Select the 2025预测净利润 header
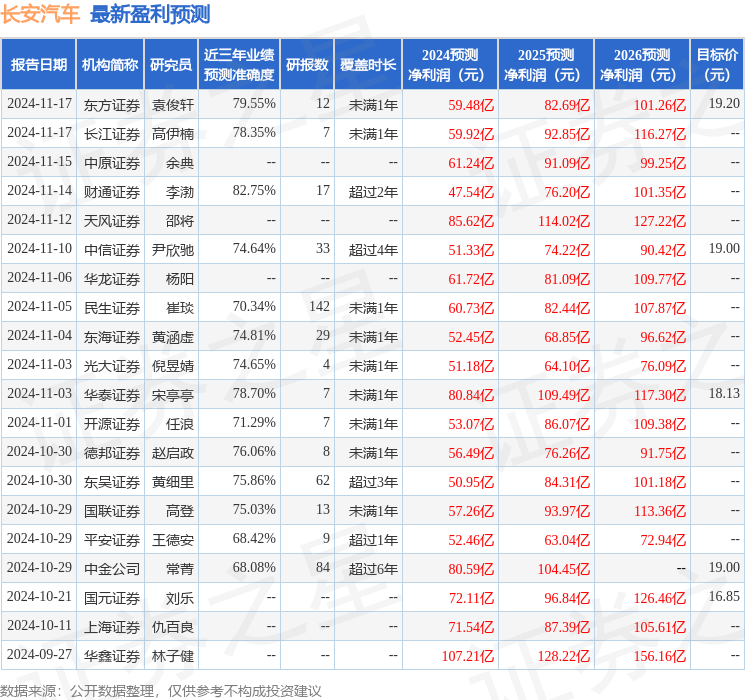Viewport: 745px width, 700px height. click(x=546, y=65)
